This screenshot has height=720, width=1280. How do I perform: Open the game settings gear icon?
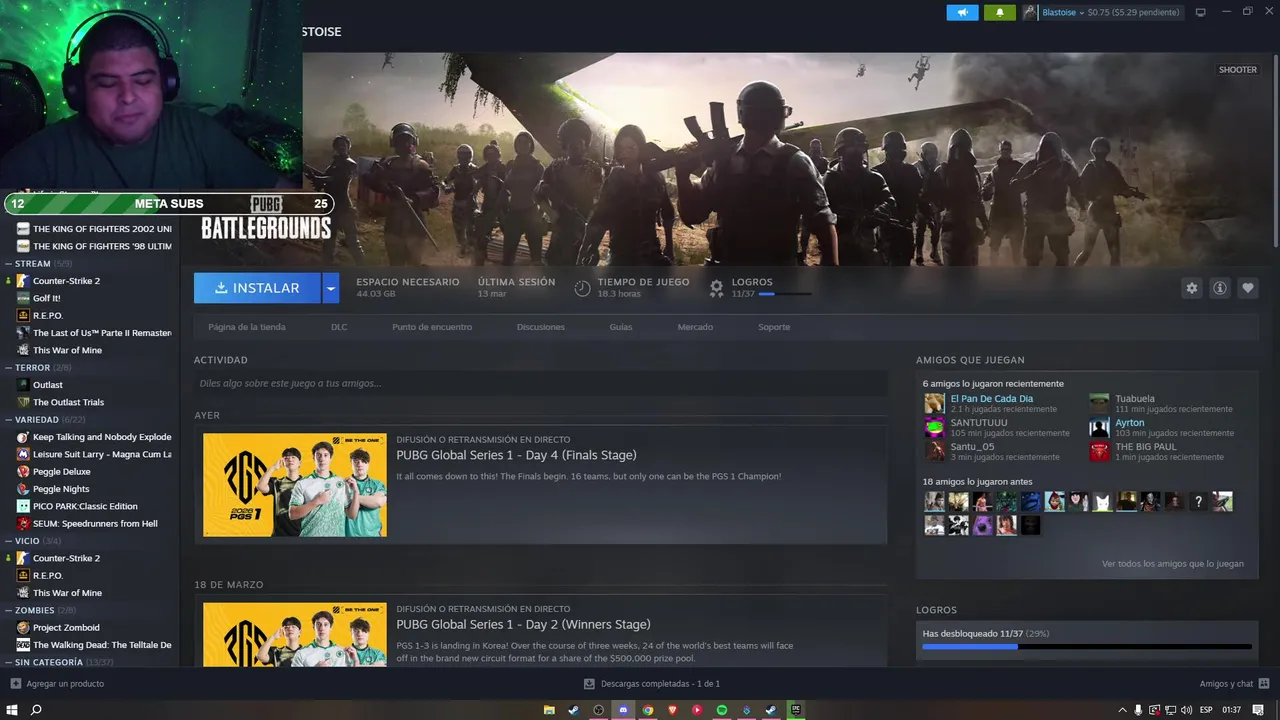click(x=1191, y=288)
